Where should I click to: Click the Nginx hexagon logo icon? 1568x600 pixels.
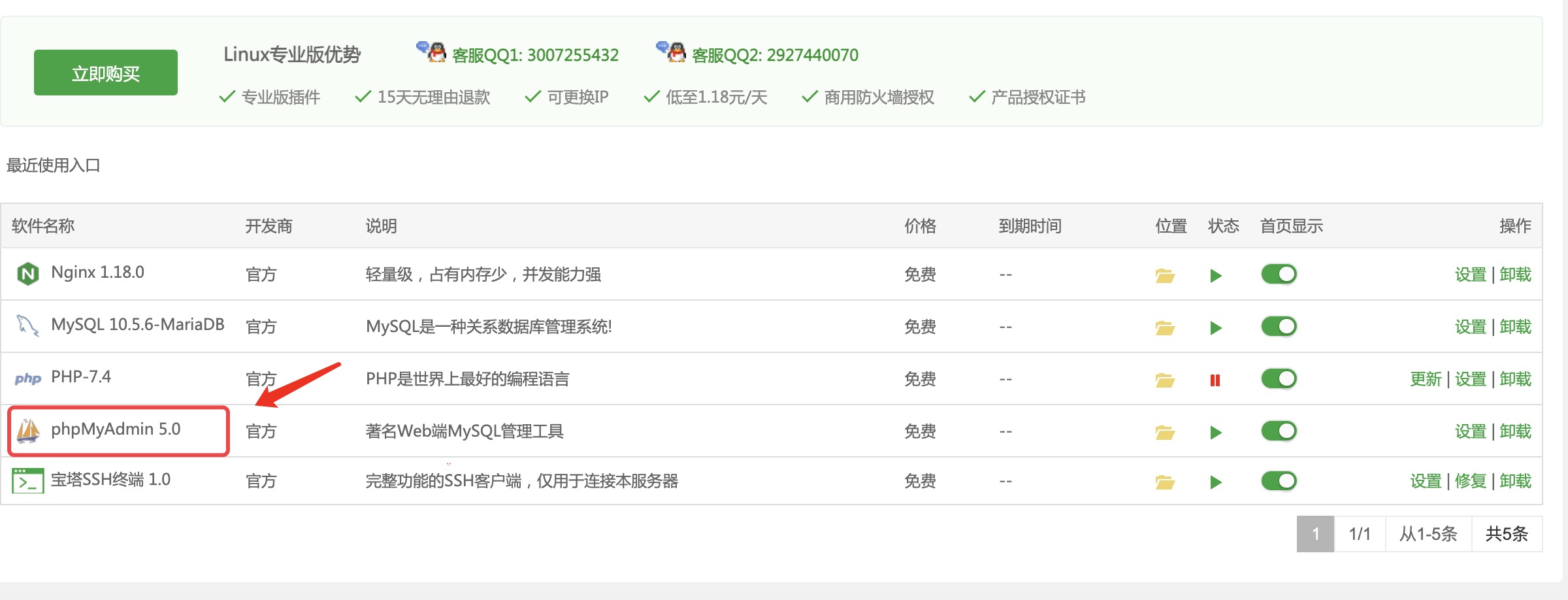(x=27, y=274)
